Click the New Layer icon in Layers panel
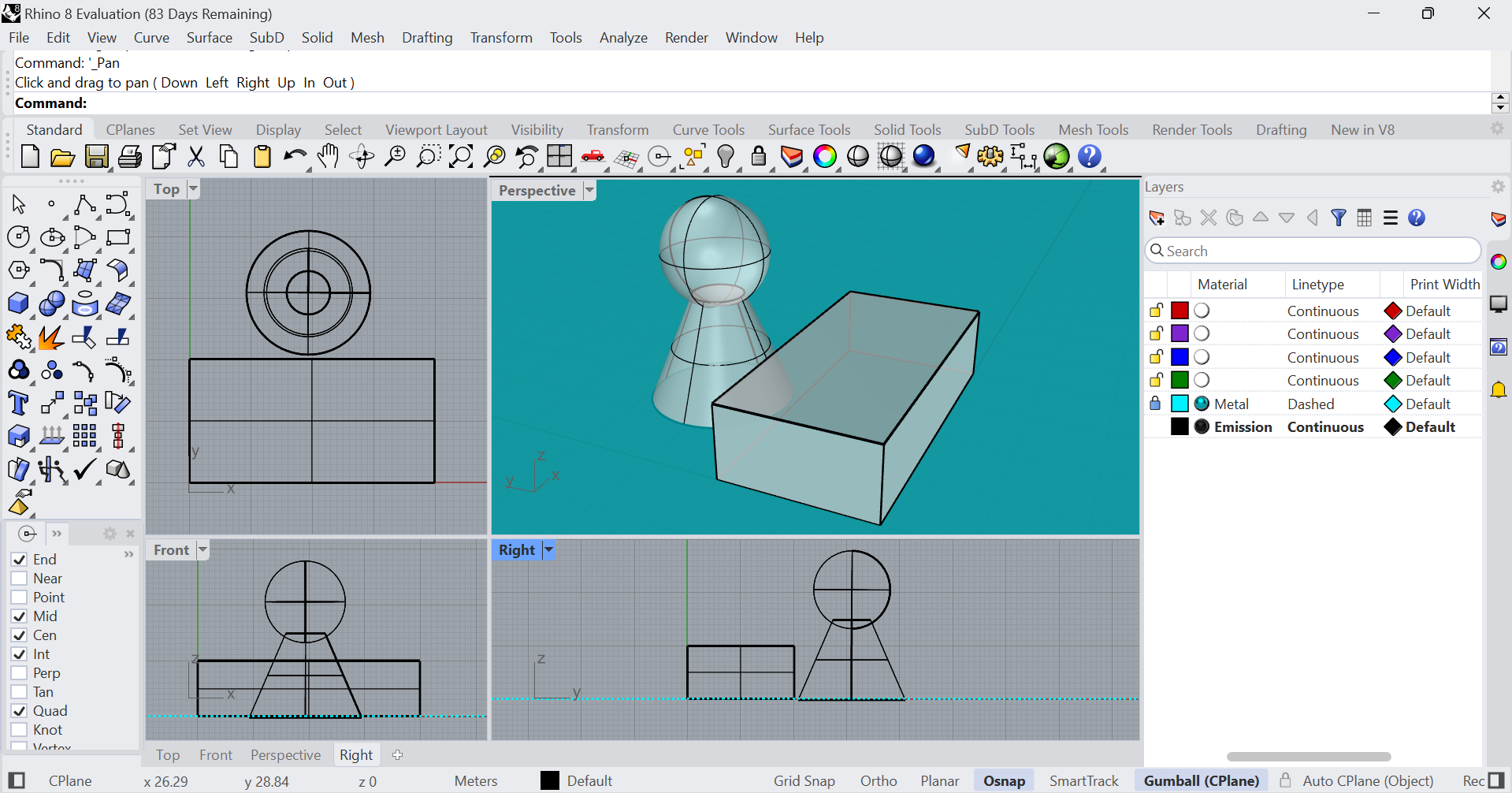The width and height of the screenshot is (1512, 793). (1157, 218)
